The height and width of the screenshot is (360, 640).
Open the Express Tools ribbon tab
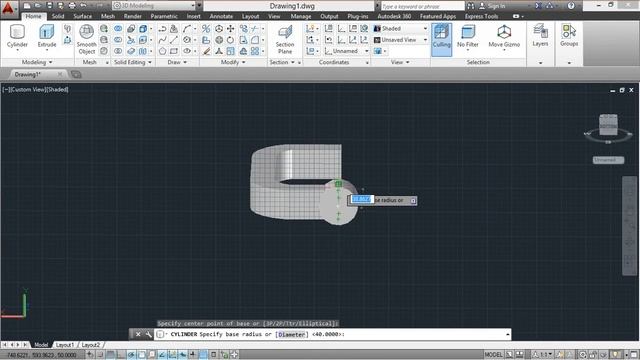[482, 16]
